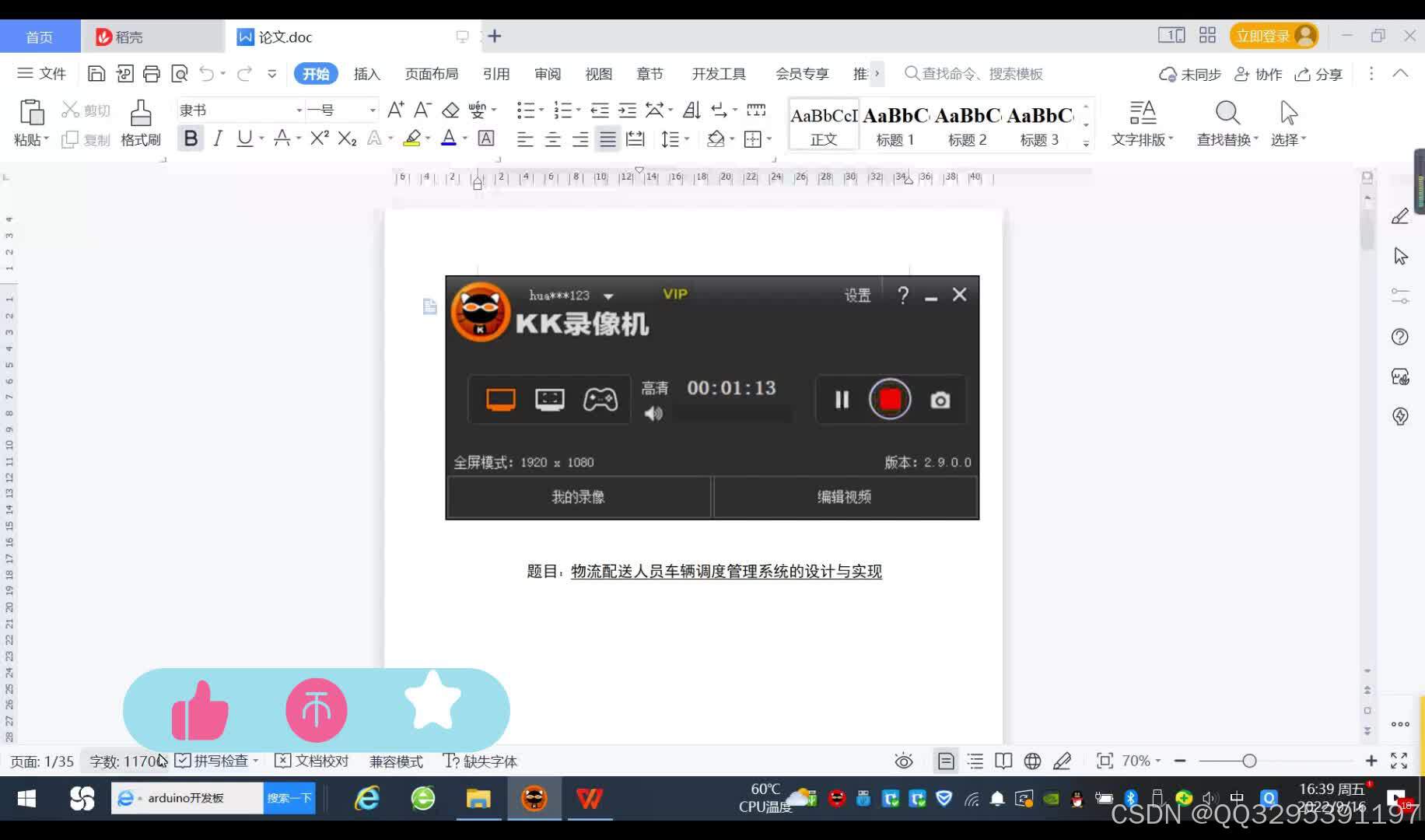
Task: Open KK recorder settings
Action: [858, 296]
